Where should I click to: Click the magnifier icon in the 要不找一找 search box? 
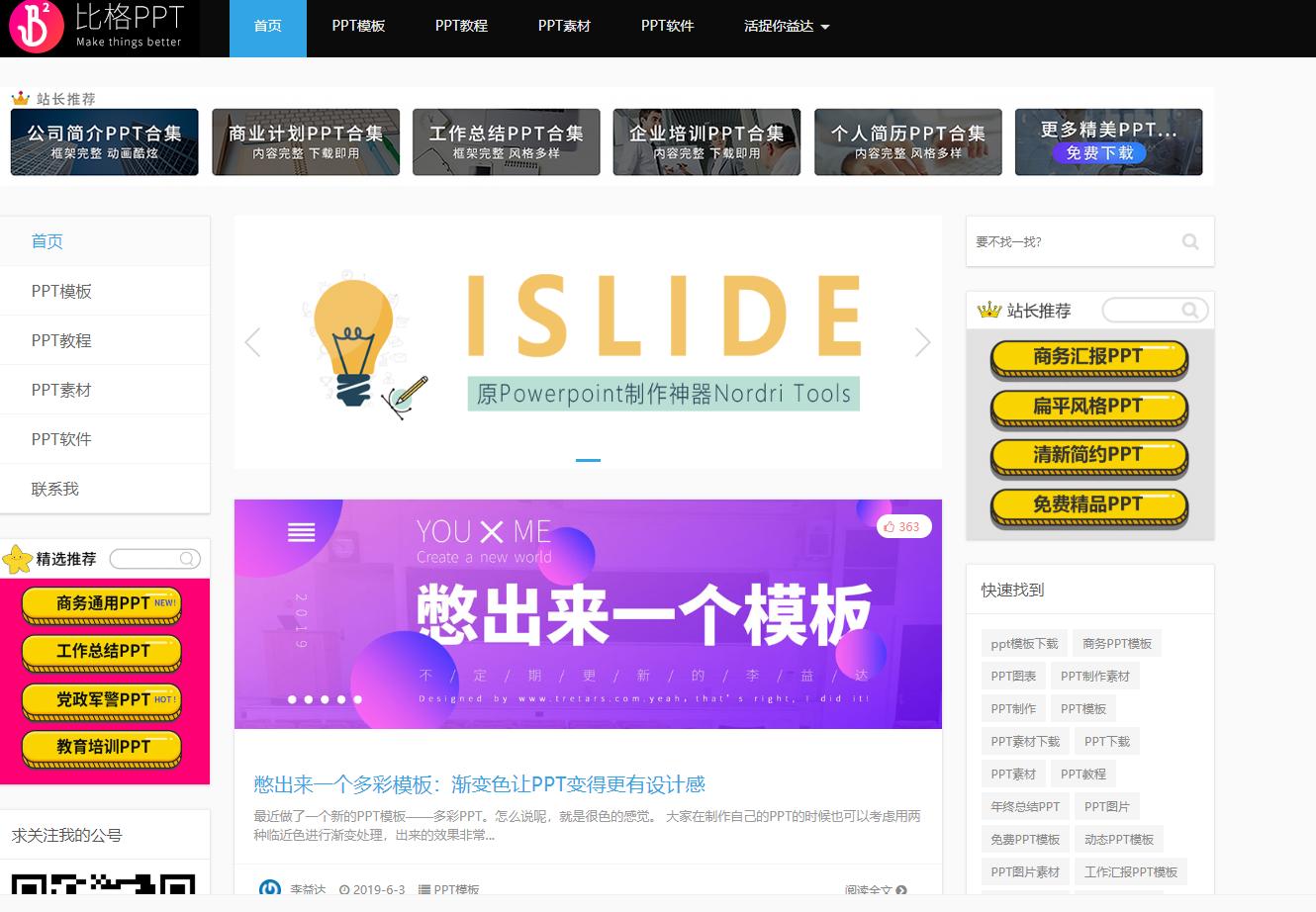[x=1189, y=240]
